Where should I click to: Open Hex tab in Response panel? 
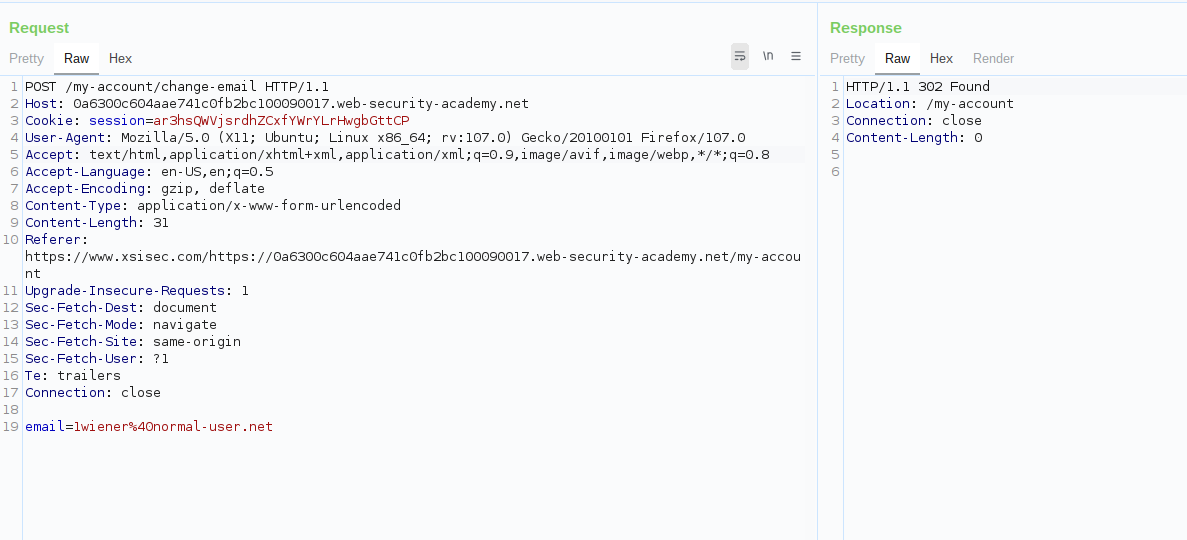tap(941, 58)
